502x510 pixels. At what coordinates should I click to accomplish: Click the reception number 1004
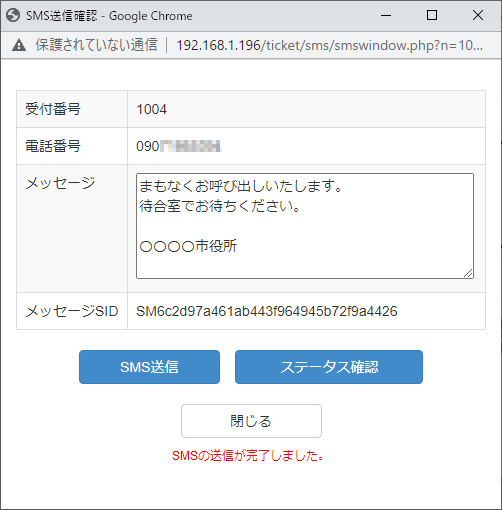152,109
